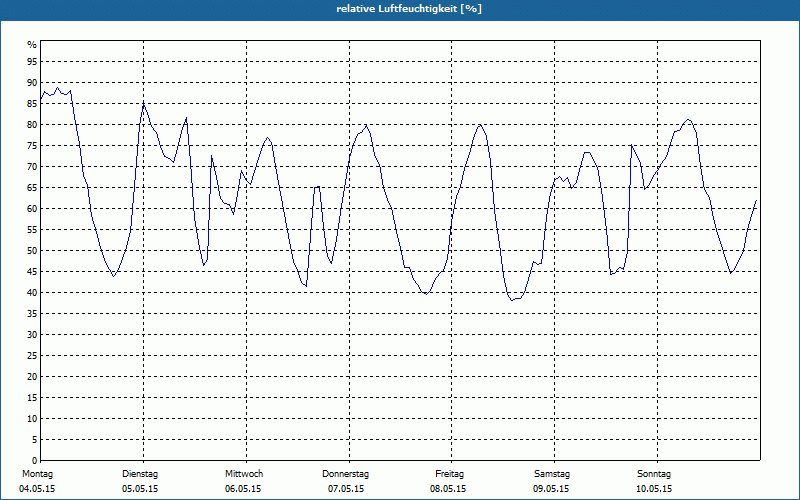Click the date '06.05.15'
The image size is (800, 500).
coord(243,489)
